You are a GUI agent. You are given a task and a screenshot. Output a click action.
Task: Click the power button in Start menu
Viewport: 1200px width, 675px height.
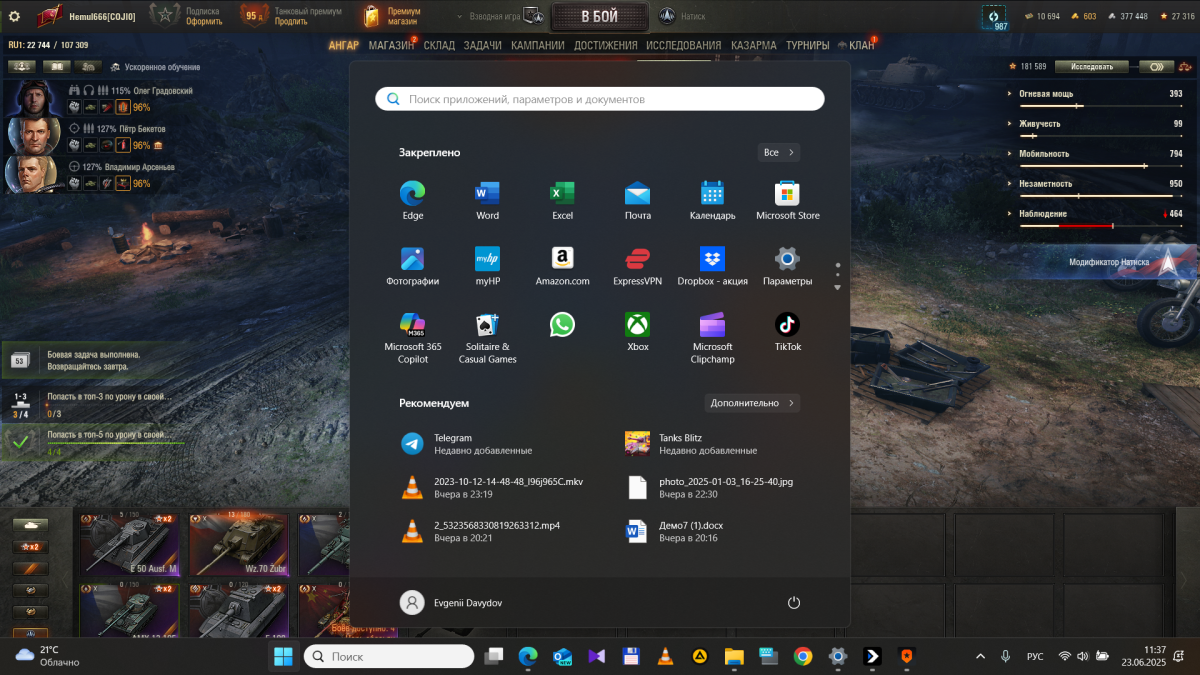click(x=794, y=602)
